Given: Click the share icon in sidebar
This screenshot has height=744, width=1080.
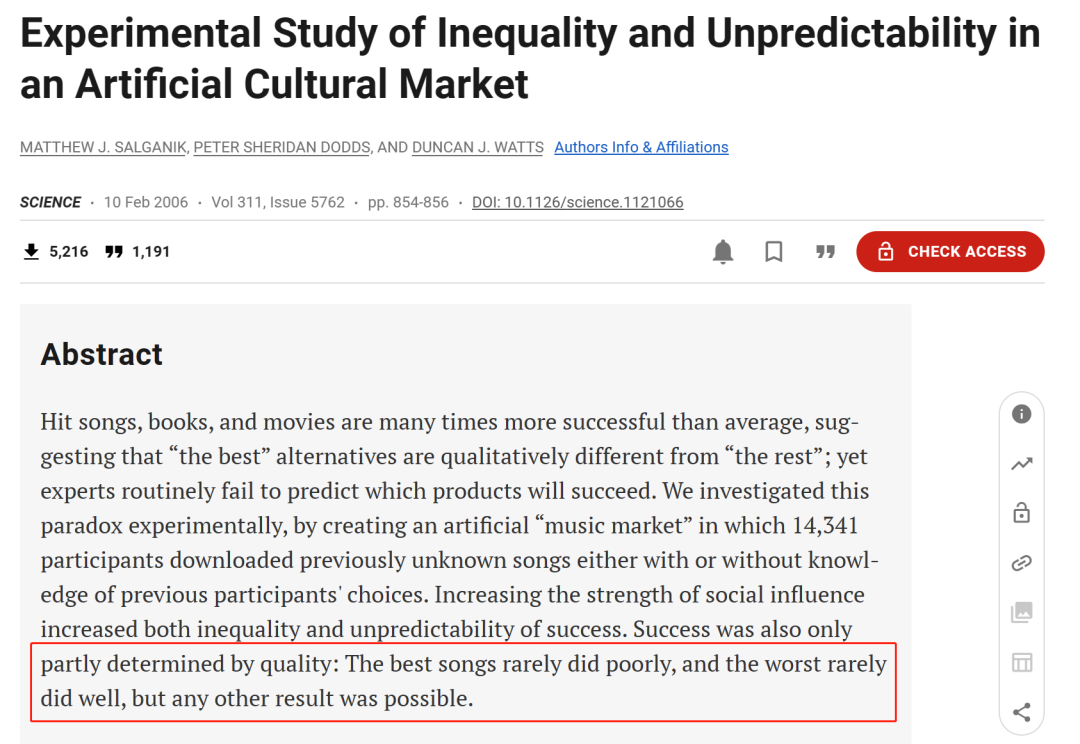Looking at the screenshot, I should point(1021,712).
